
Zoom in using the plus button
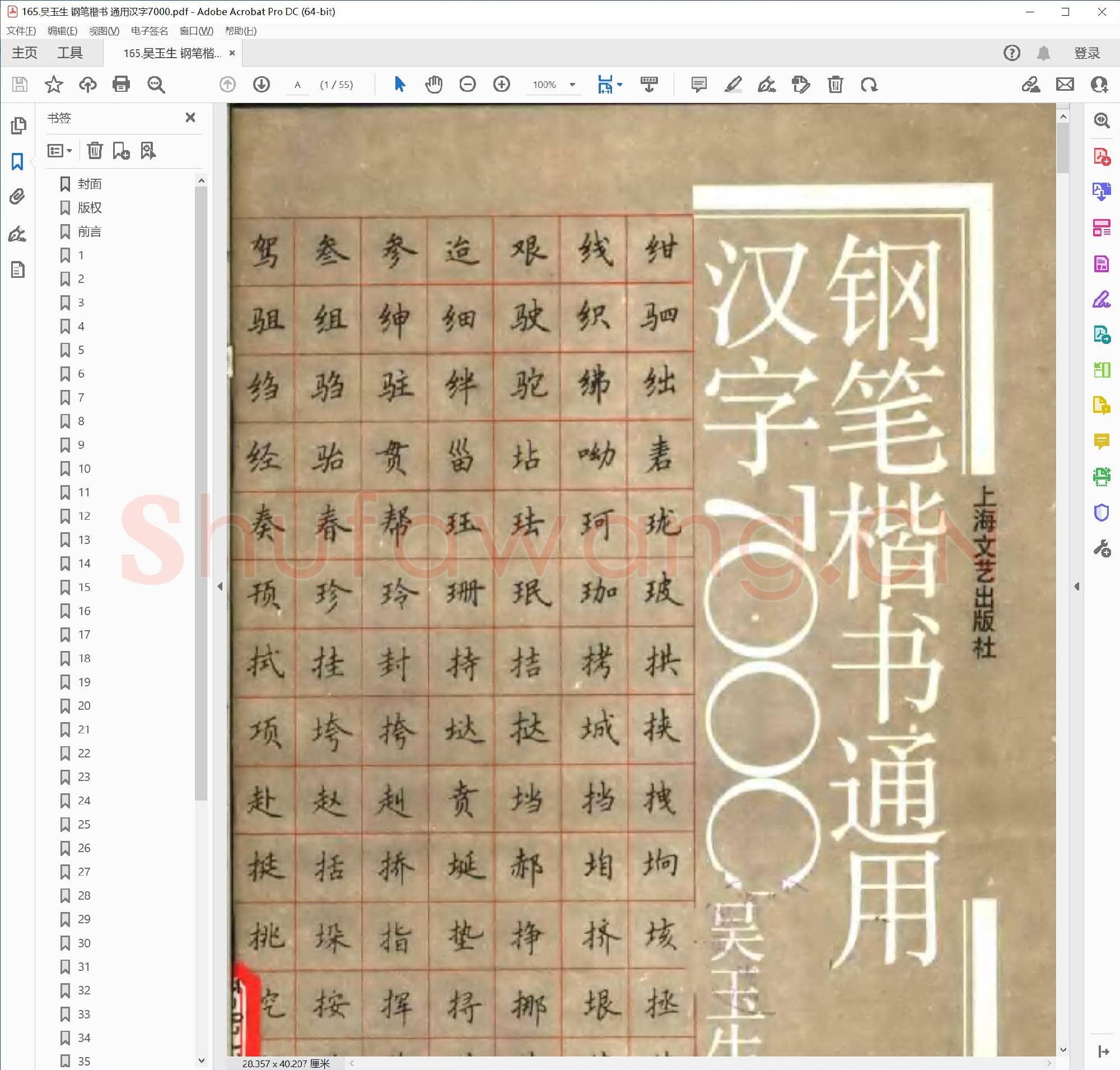(x=501, y=85)
